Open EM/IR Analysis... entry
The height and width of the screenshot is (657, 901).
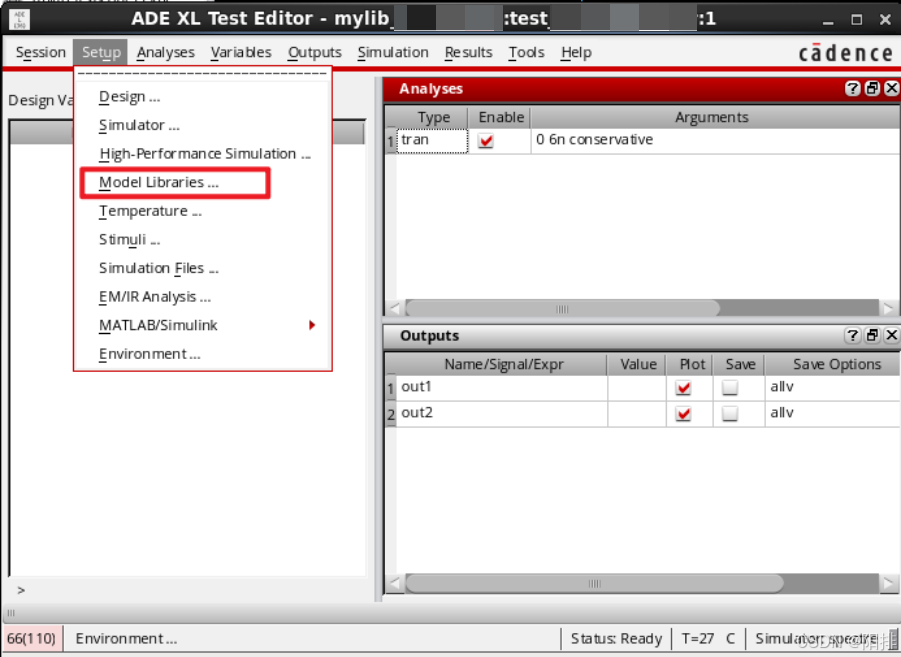coord(203,297)
